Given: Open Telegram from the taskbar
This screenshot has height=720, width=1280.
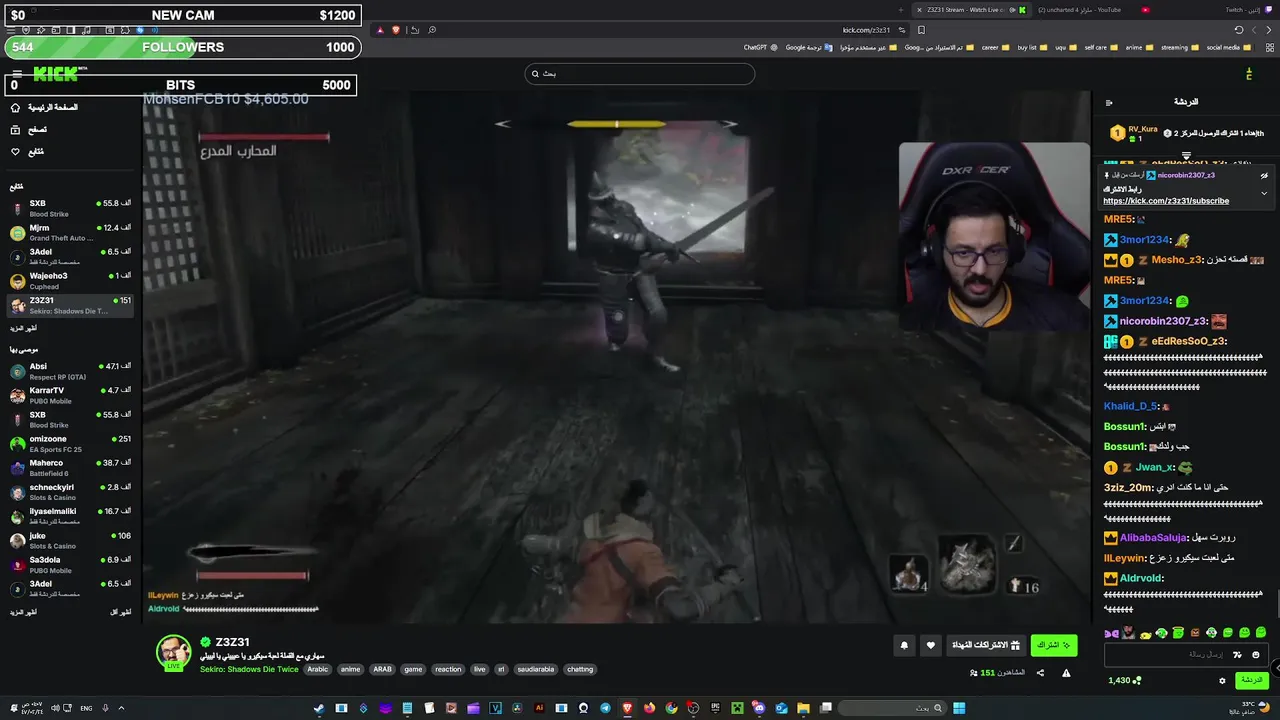Looking at the screenshot, I should coord(605,708).
